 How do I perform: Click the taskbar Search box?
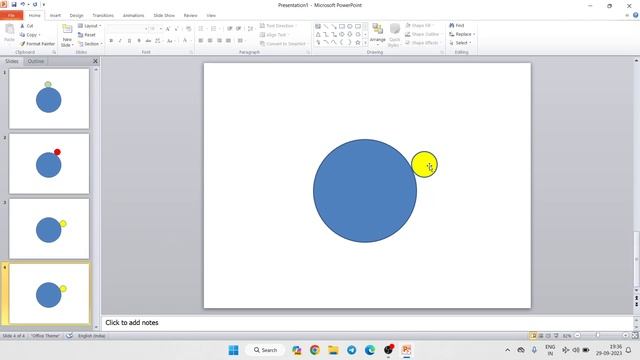point(265,350)
